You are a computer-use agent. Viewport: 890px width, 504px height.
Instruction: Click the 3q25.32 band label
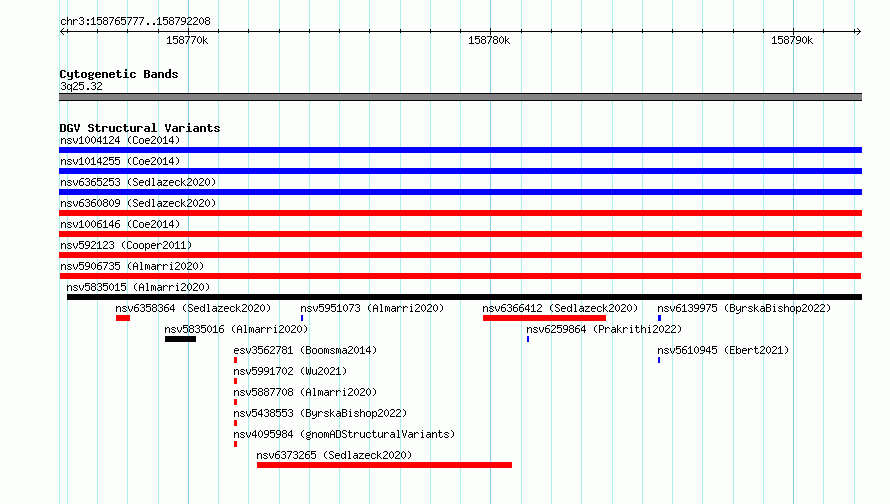pos(81,86)
